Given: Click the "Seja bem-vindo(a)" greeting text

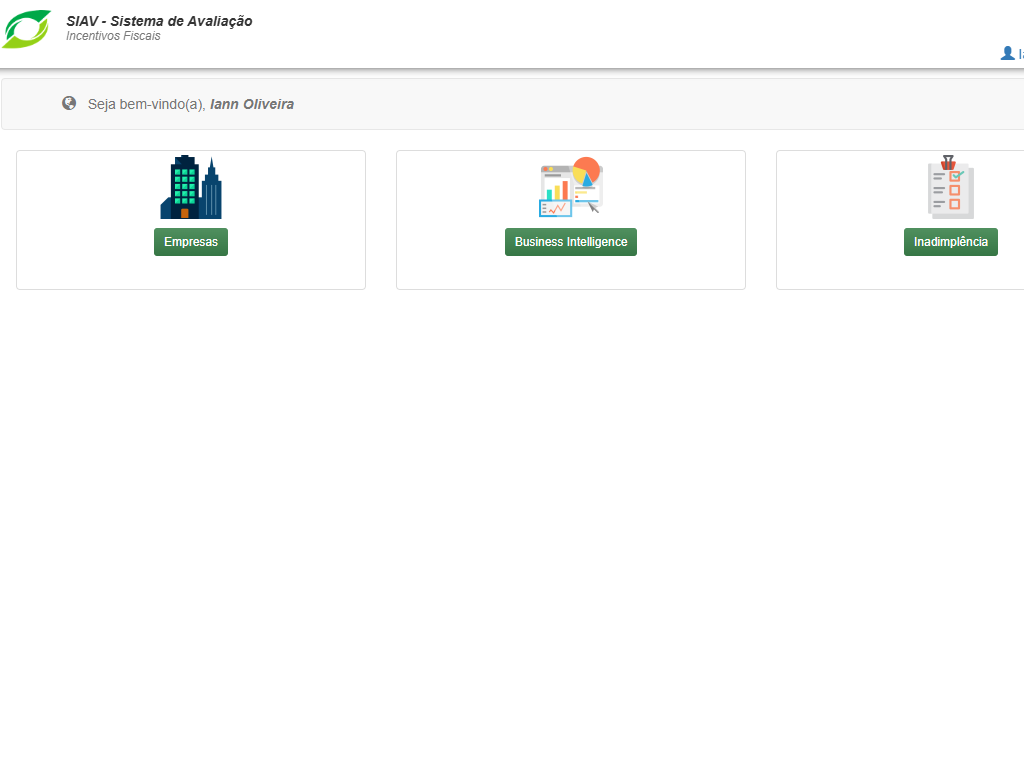Looking at the screenshot, I should tap(146, 104).
